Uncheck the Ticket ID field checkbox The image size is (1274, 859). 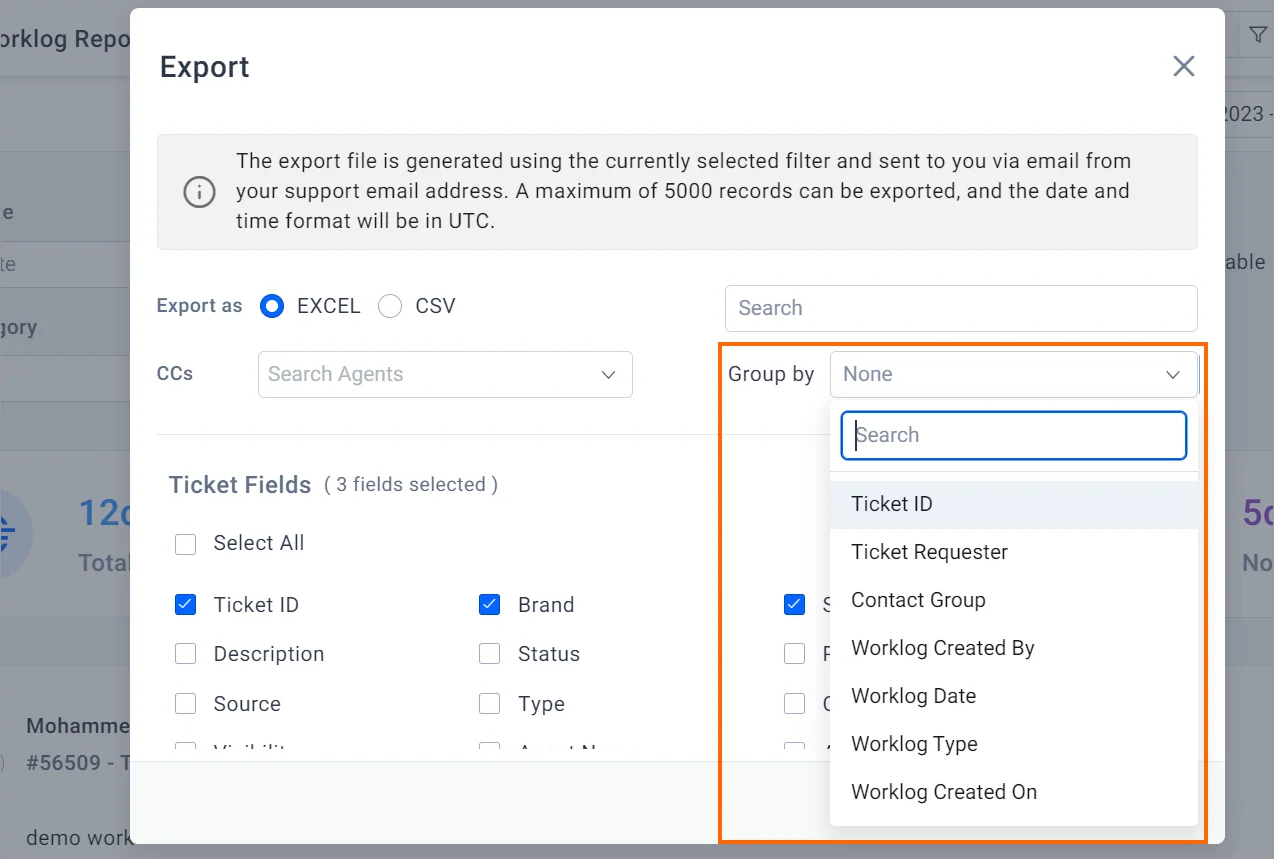point(186,605)
